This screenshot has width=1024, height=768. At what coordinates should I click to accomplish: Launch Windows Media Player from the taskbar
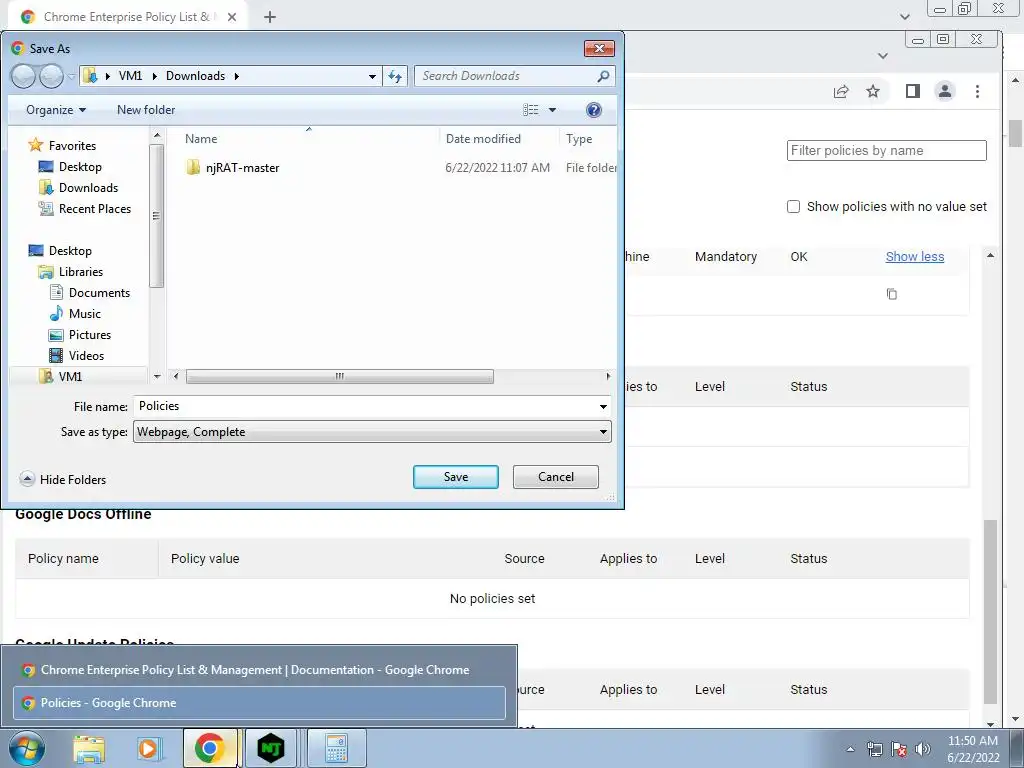[149, 748]
